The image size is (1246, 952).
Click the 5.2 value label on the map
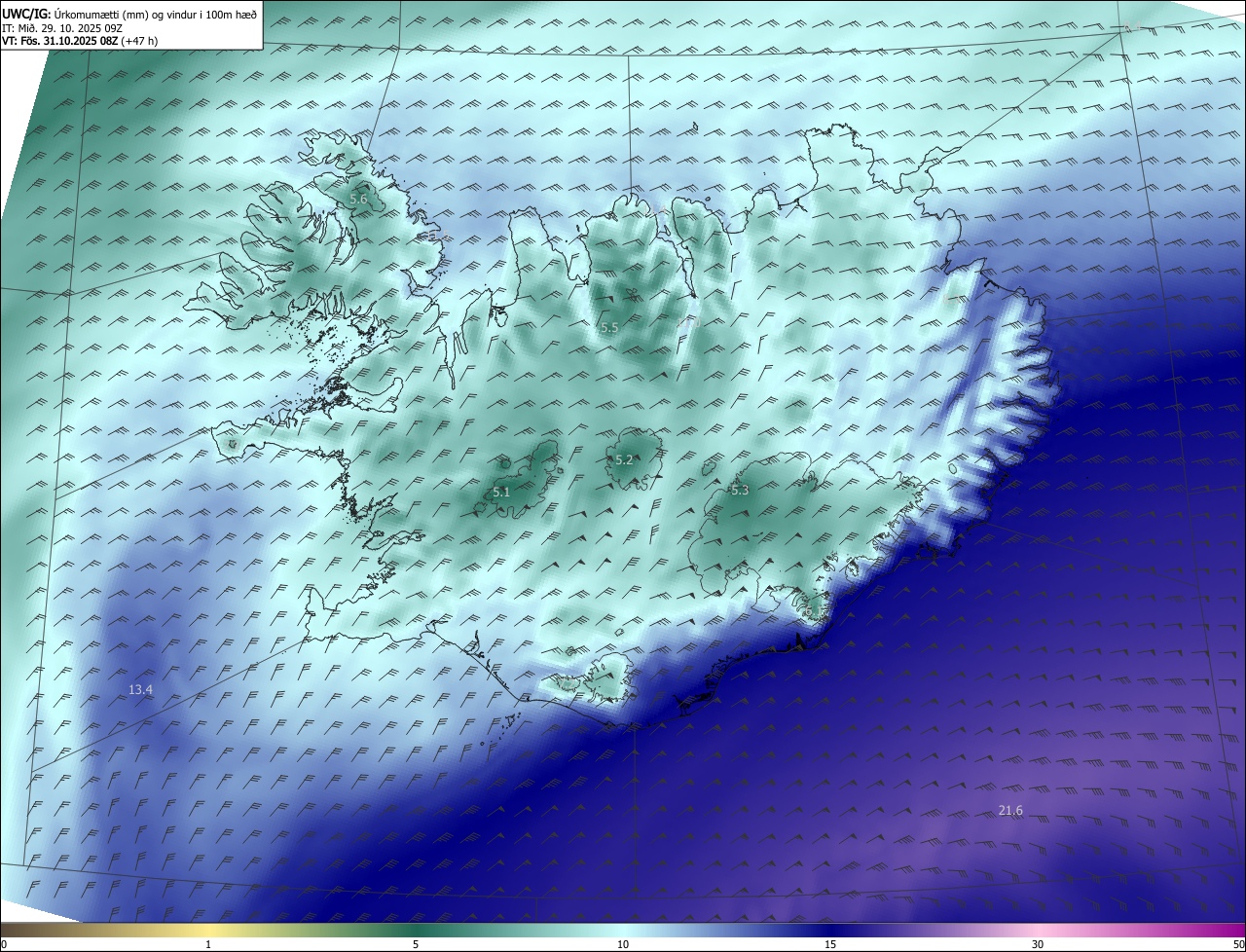[624, 459]
